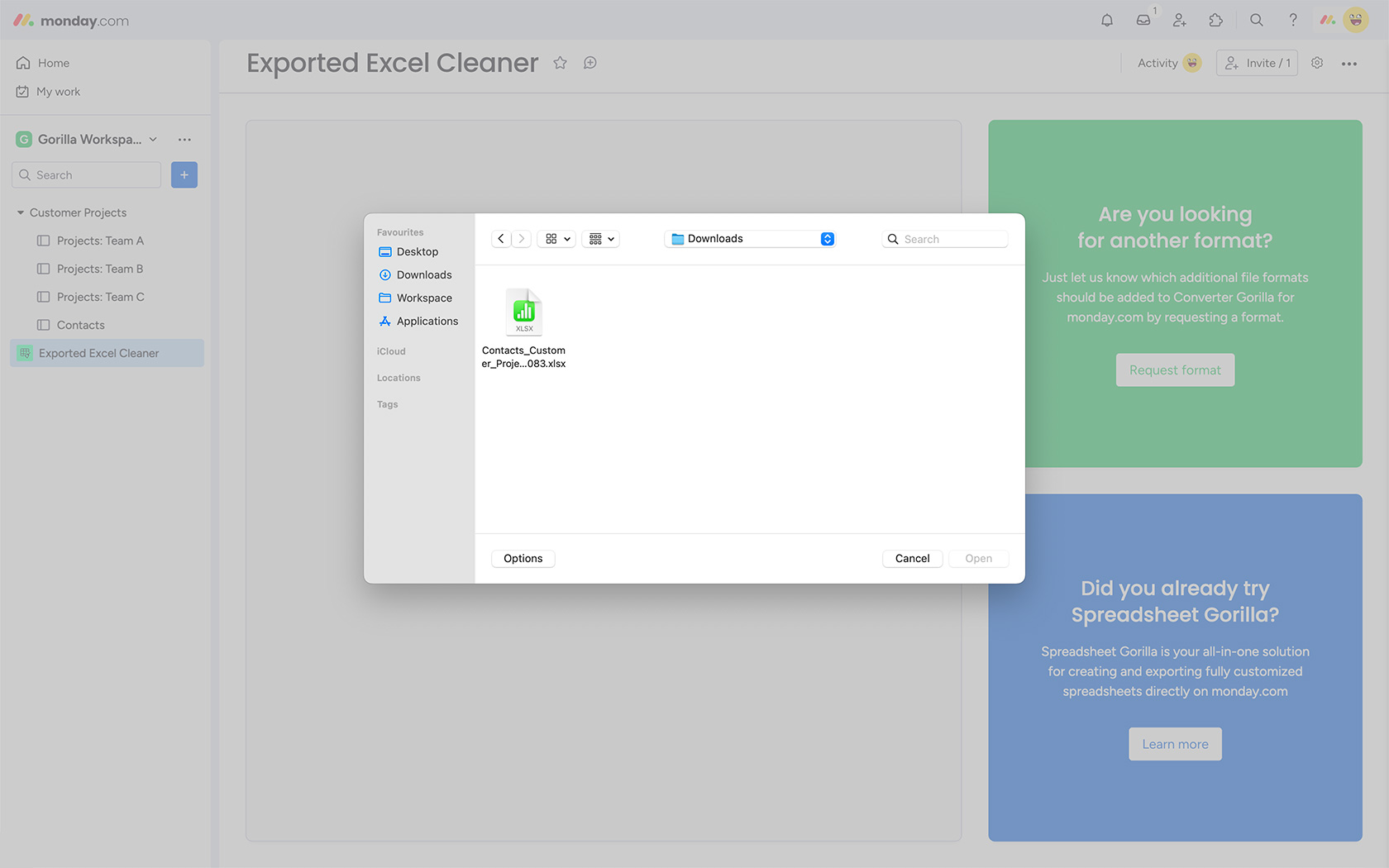
Task: Open the grouping options dropdown
Action: 601,239
